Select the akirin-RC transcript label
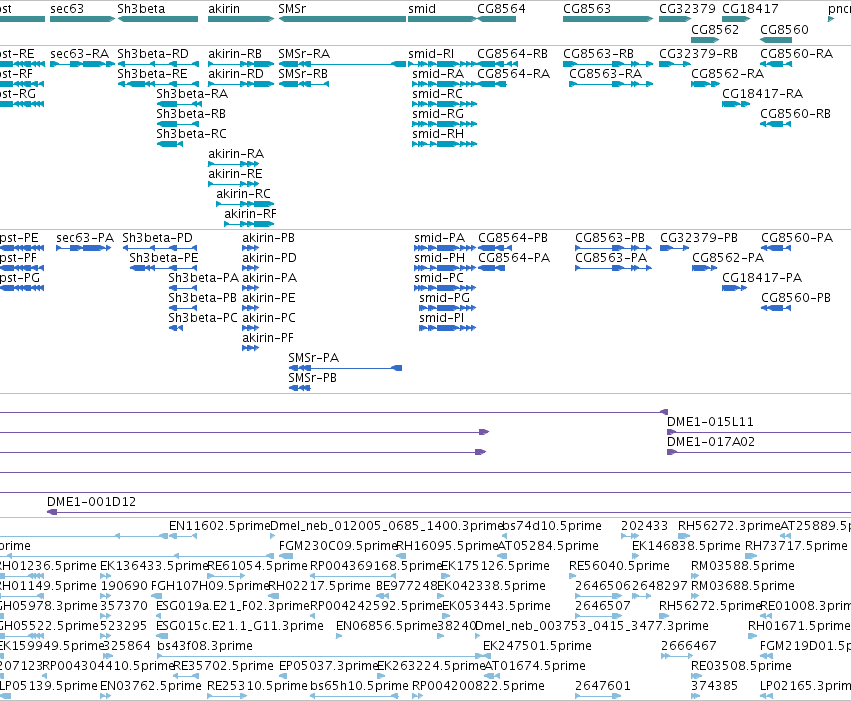 pos(243,194)
